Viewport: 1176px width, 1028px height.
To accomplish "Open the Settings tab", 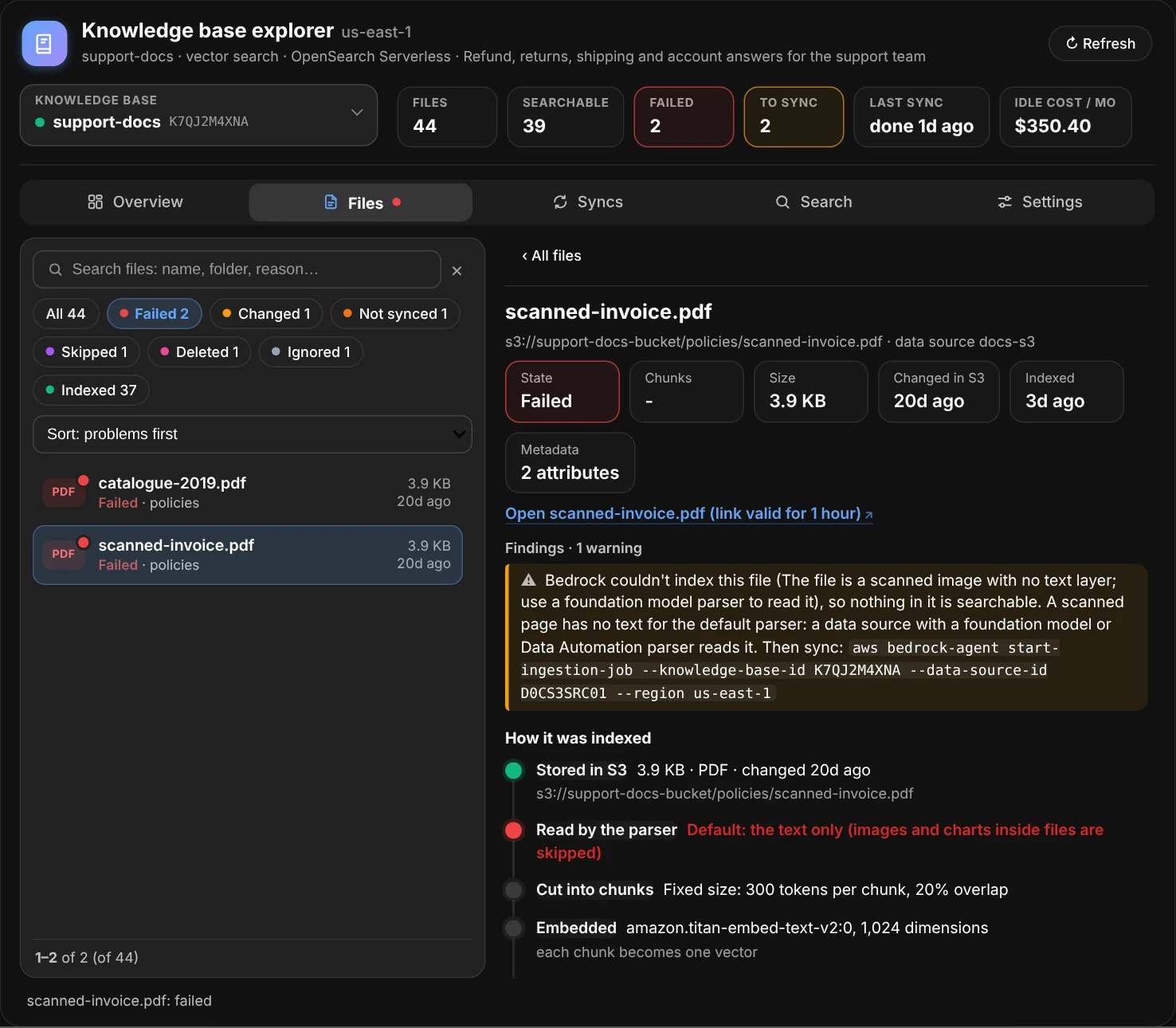I will (x=1040, y=202).
